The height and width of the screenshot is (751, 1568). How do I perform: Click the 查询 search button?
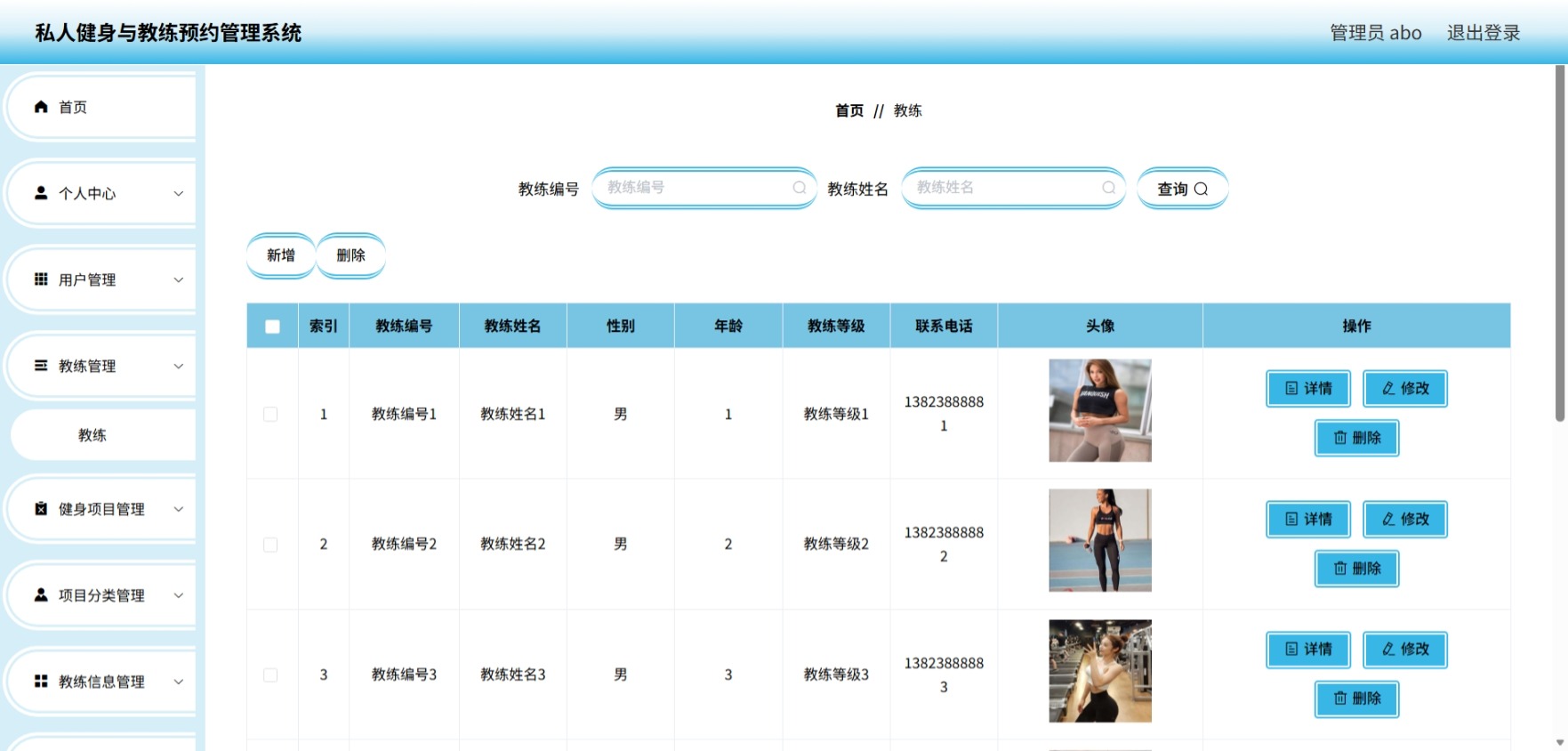(1183, 189)
